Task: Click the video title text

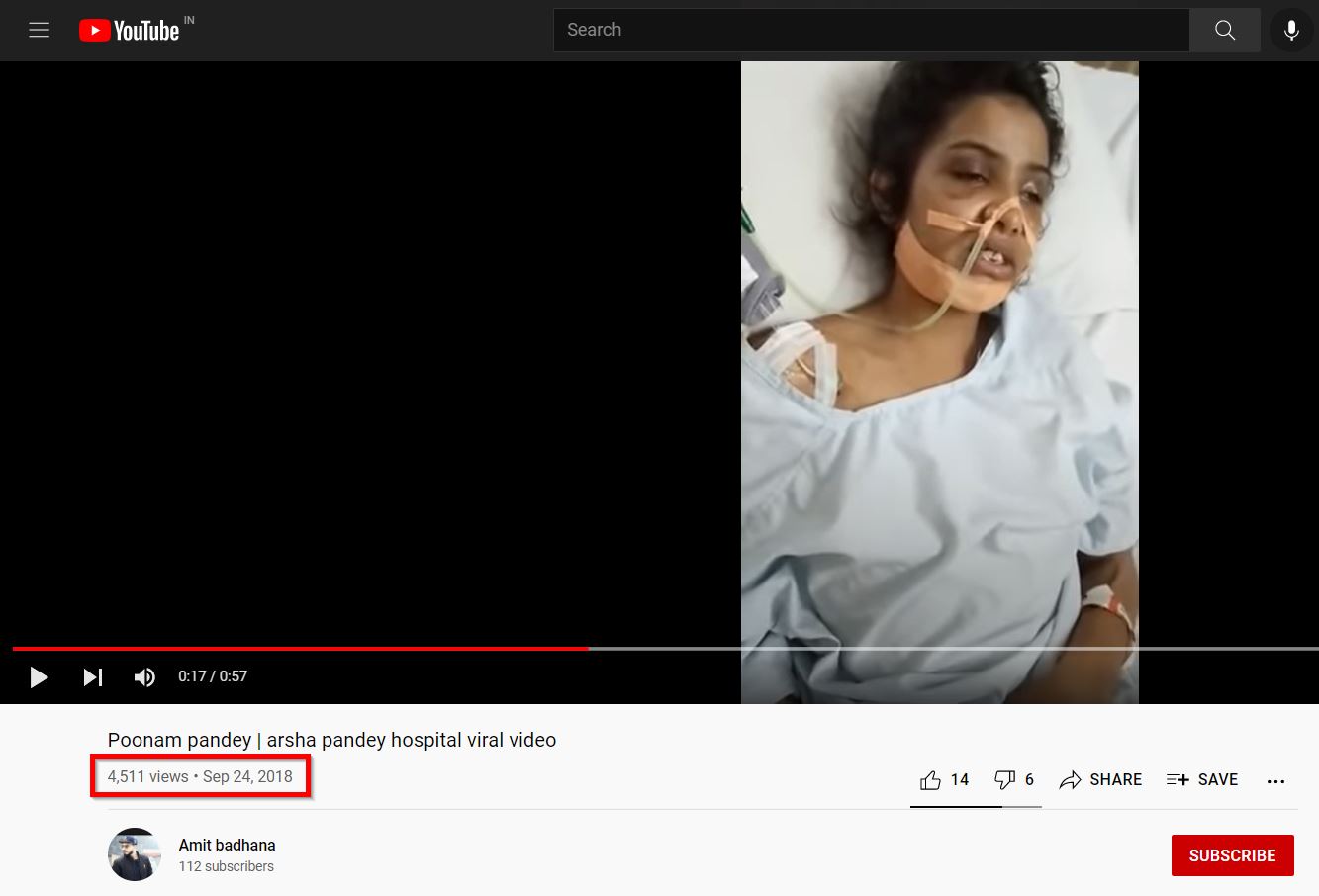Action: click(x=331, y=740)
